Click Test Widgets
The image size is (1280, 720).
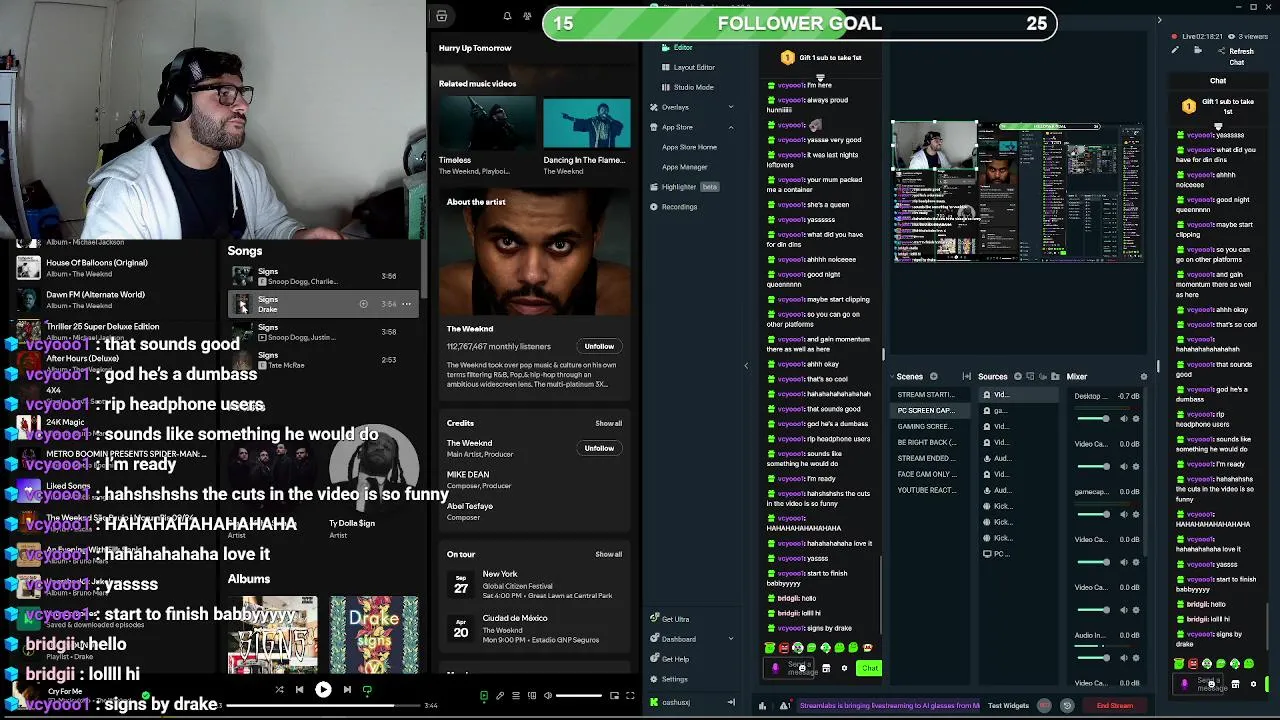(x=1008, y=706)
